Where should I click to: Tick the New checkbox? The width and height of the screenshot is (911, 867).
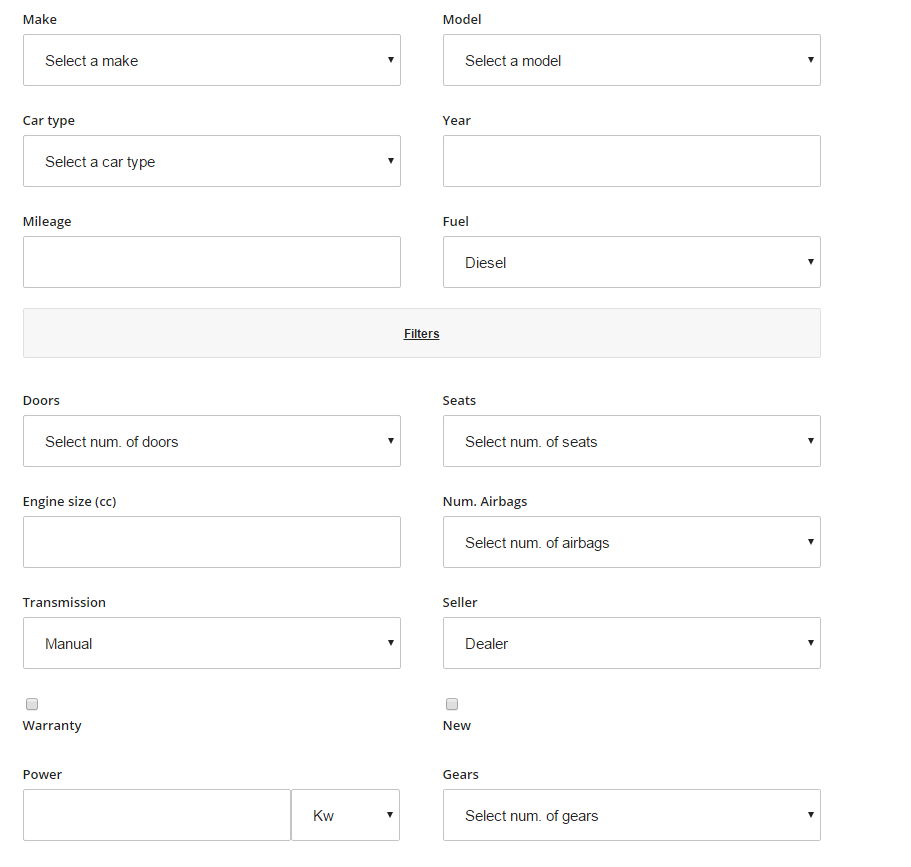[x=452, y=704]
